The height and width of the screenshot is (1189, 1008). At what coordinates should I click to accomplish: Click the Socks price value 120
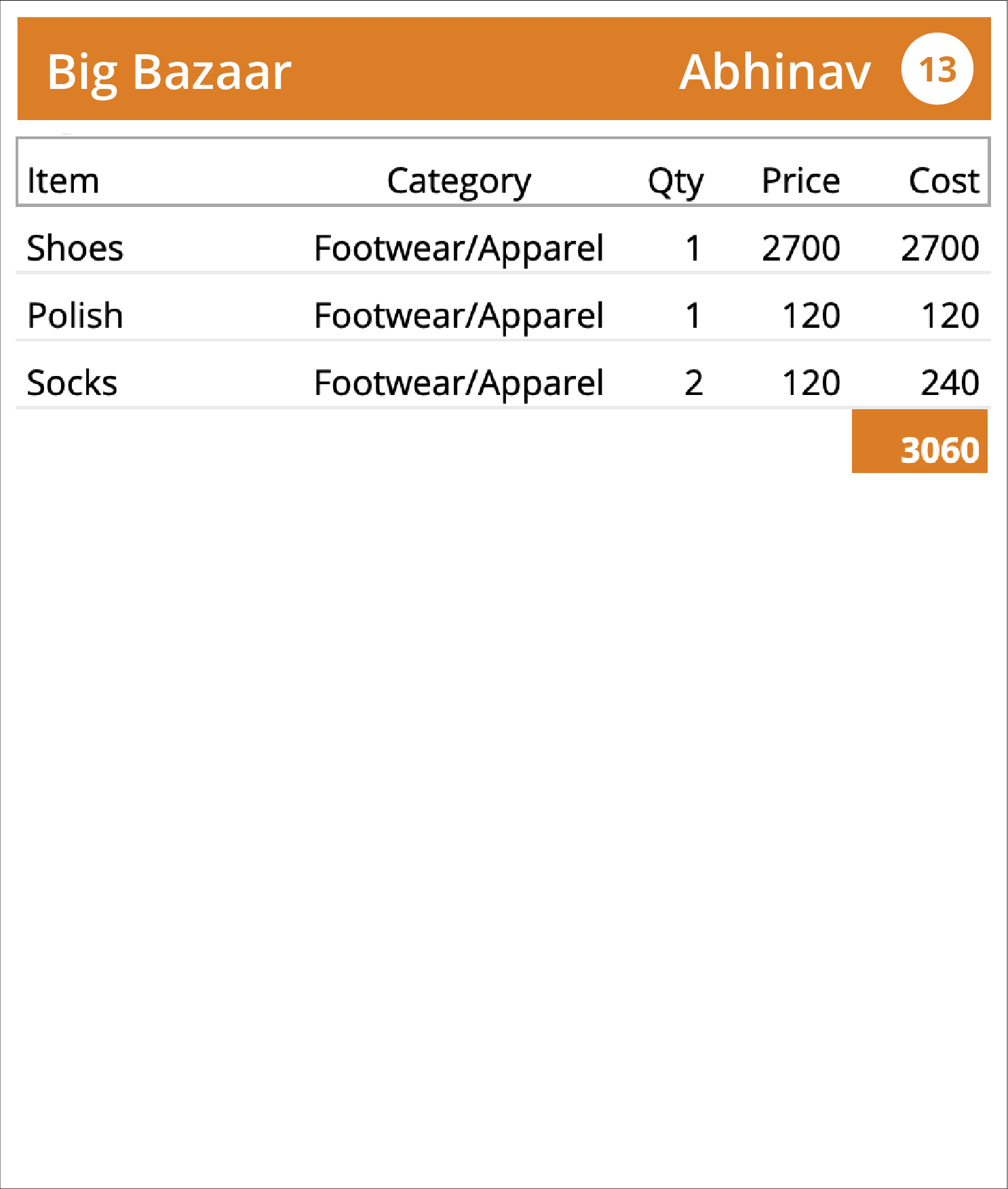tap(811, 383)
